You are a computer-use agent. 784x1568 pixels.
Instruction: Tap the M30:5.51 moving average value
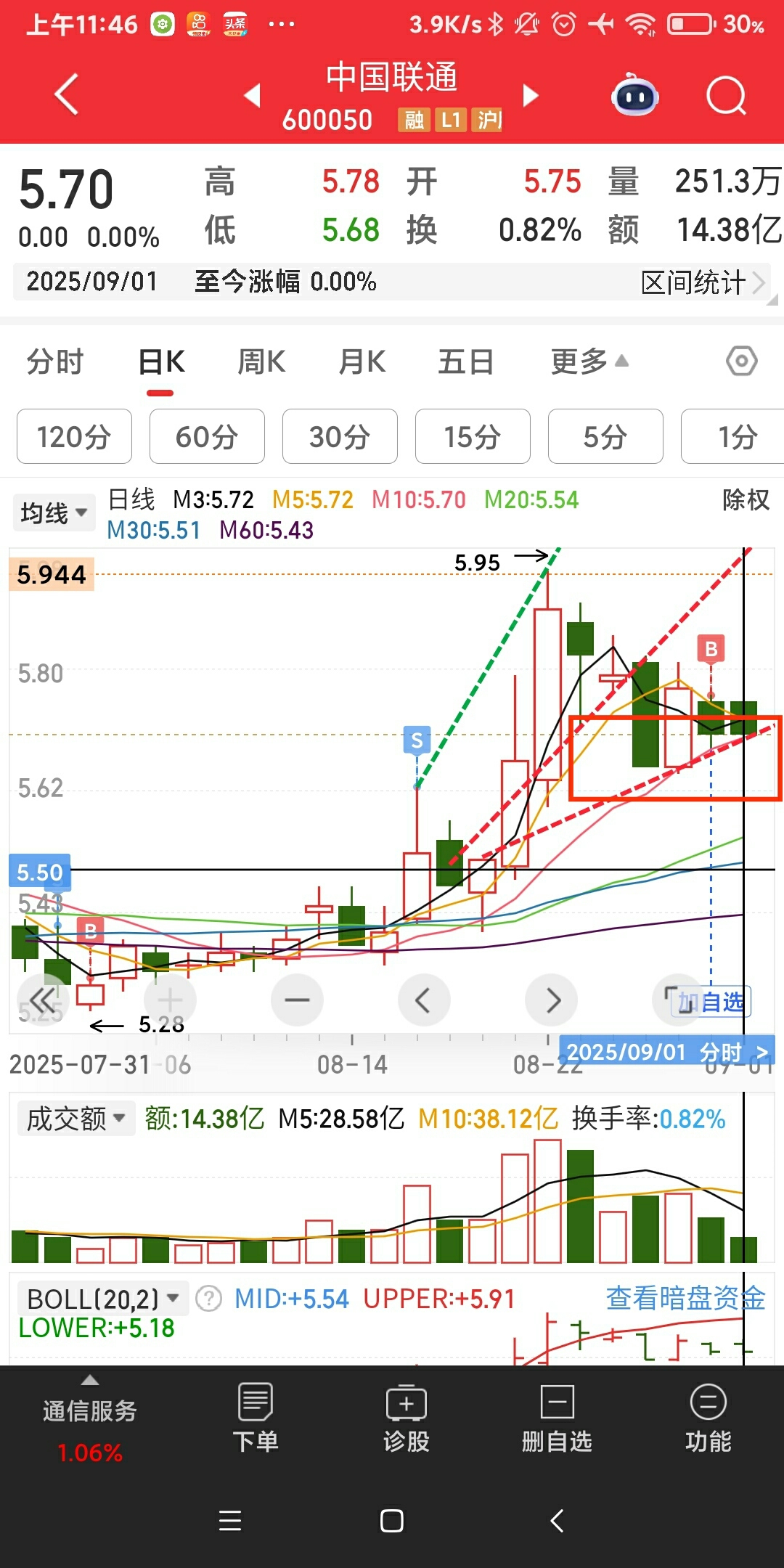153,530
